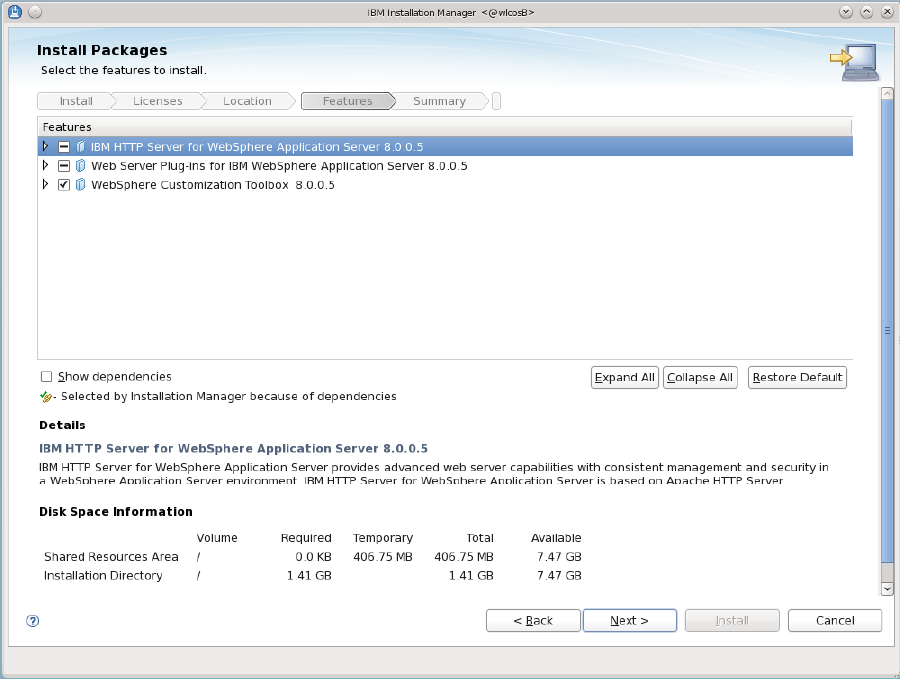Click the scrollbar up arrow
Viewport: 900px width, 679px height.
887,93
